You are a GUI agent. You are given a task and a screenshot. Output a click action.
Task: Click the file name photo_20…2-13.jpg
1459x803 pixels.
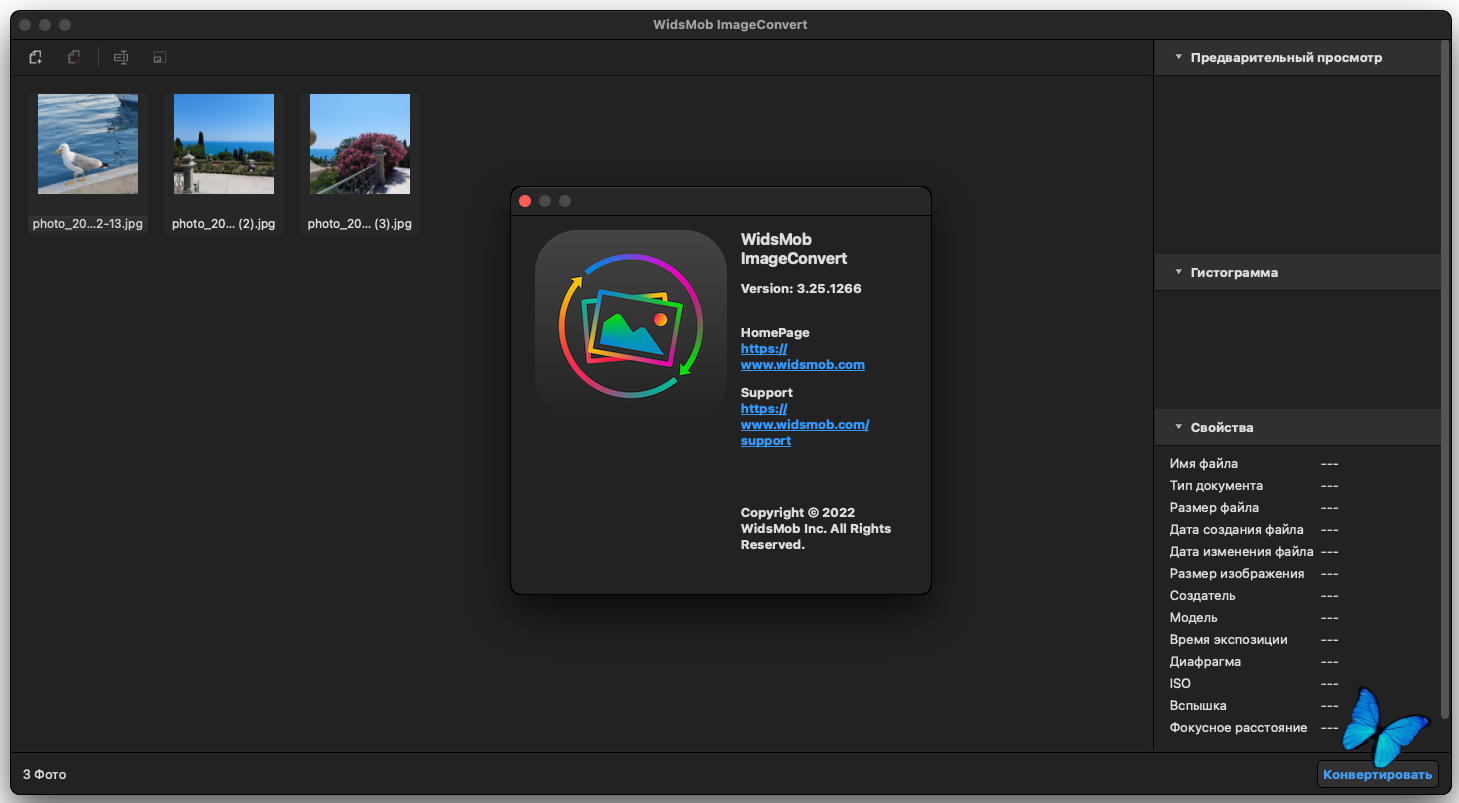pos(88,224)
